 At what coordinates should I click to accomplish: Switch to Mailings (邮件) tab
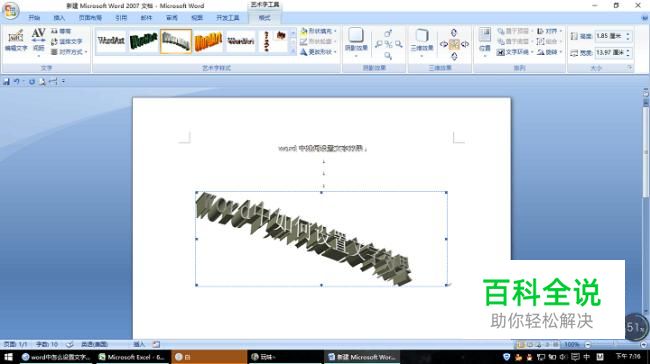(146, 18)
